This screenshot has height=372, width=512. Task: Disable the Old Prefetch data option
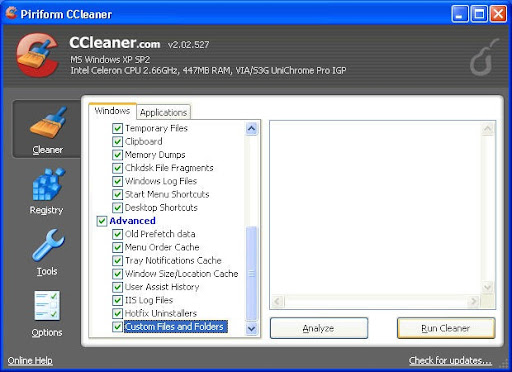point(117,234)
